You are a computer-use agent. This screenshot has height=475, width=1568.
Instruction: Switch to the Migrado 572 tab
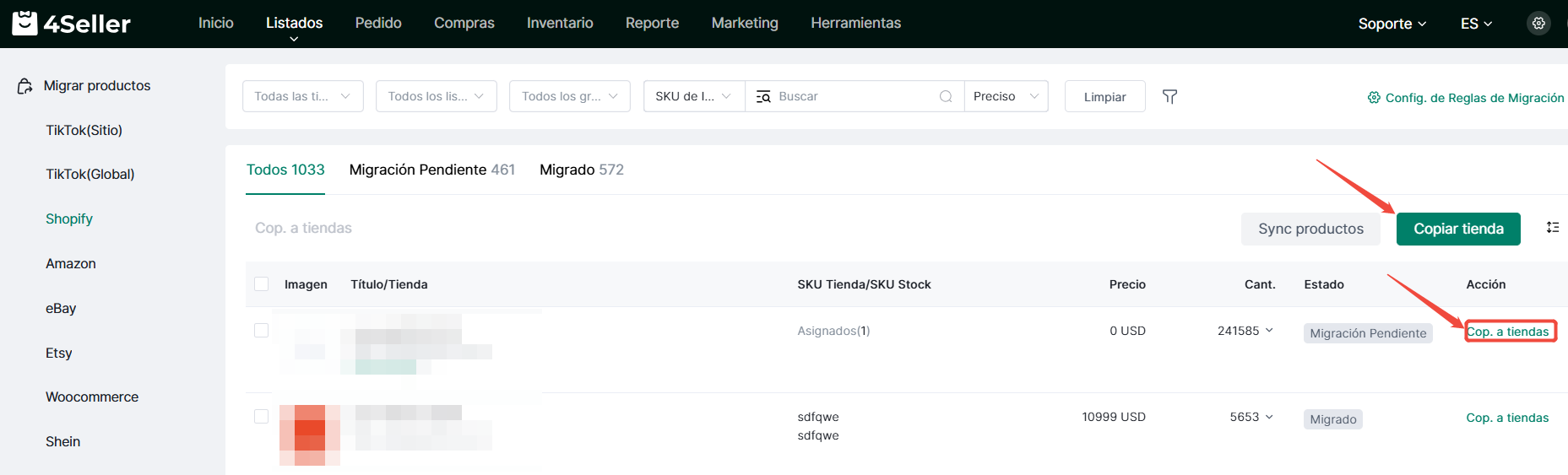(582, 170)
